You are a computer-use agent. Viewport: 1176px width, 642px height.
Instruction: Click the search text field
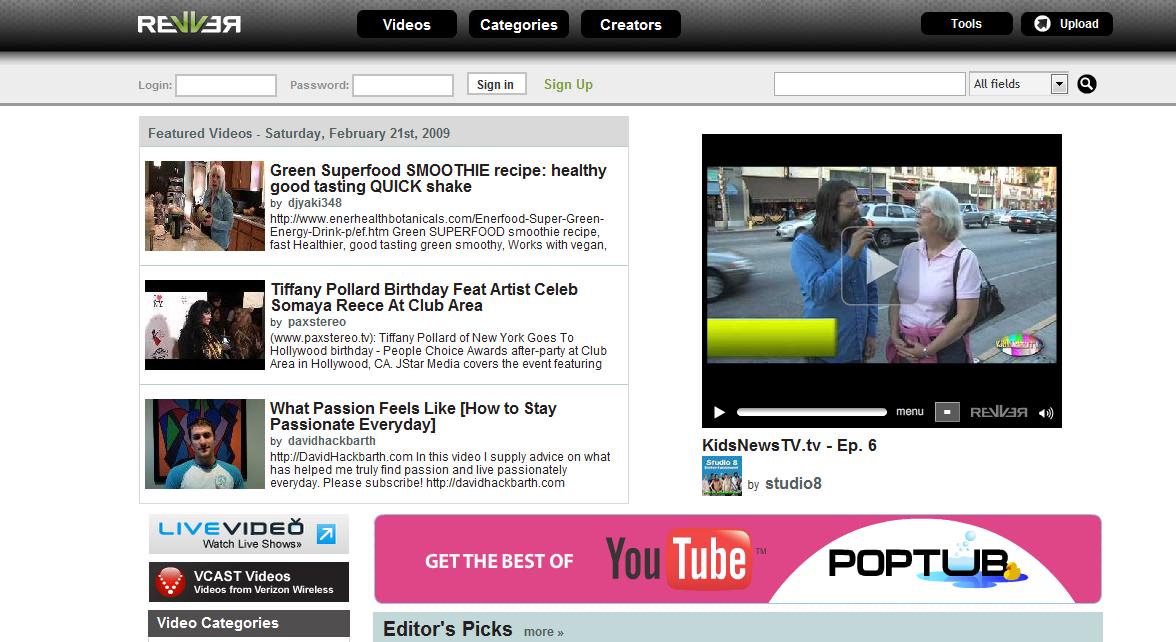(x=869, y=84)
